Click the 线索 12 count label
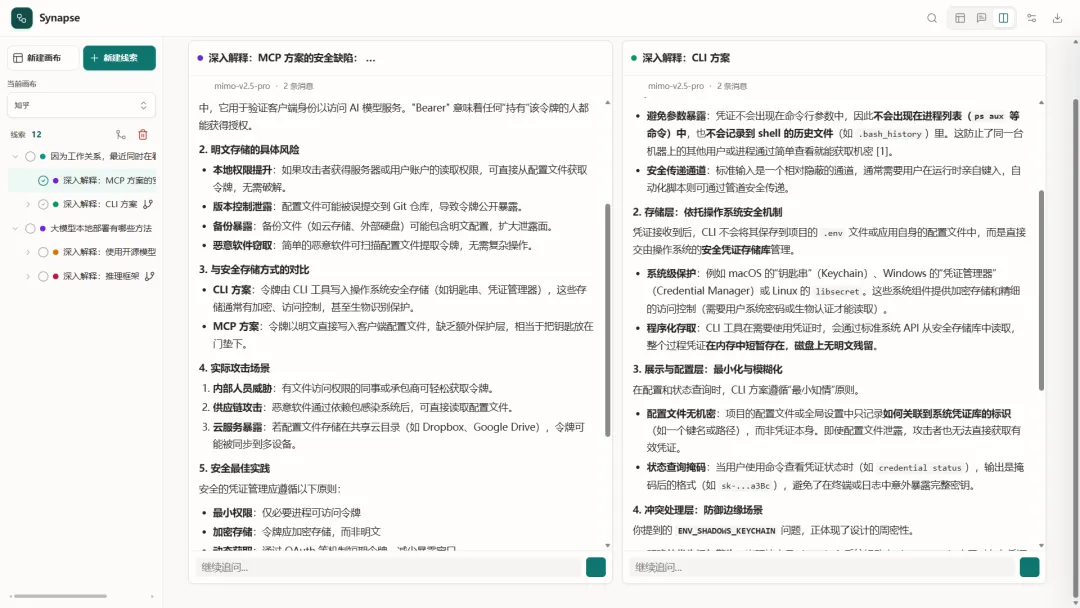 [x=26, y=135]
